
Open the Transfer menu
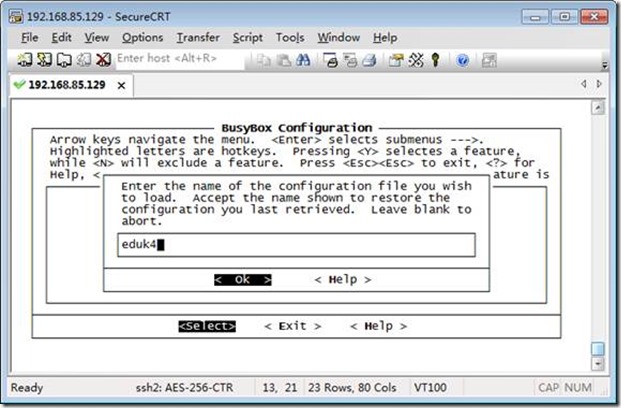pos(198,38)
